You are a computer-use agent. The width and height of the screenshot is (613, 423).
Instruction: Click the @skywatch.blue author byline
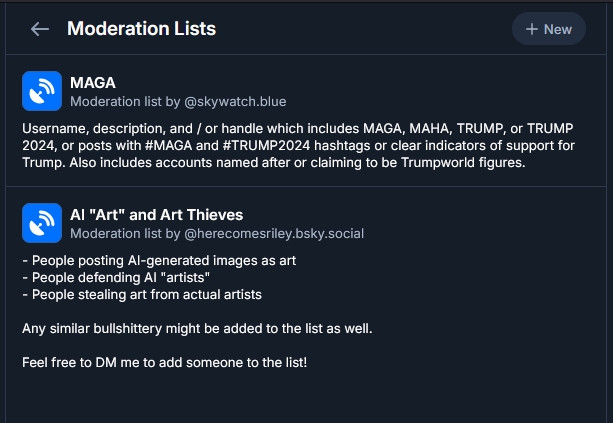pyautogui.click(x=178, y=101)
